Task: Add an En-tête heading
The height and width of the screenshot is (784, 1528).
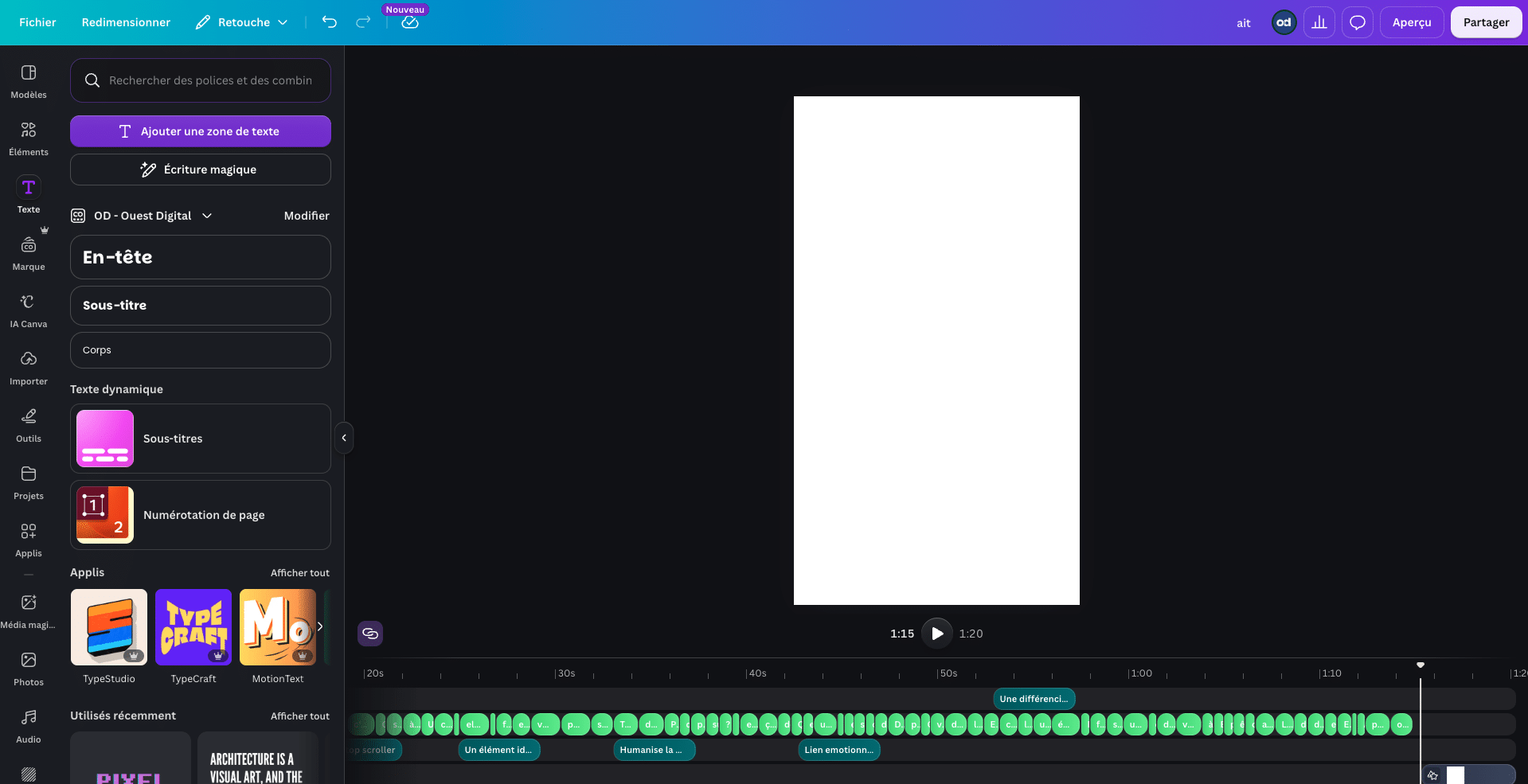Action: 201,257
